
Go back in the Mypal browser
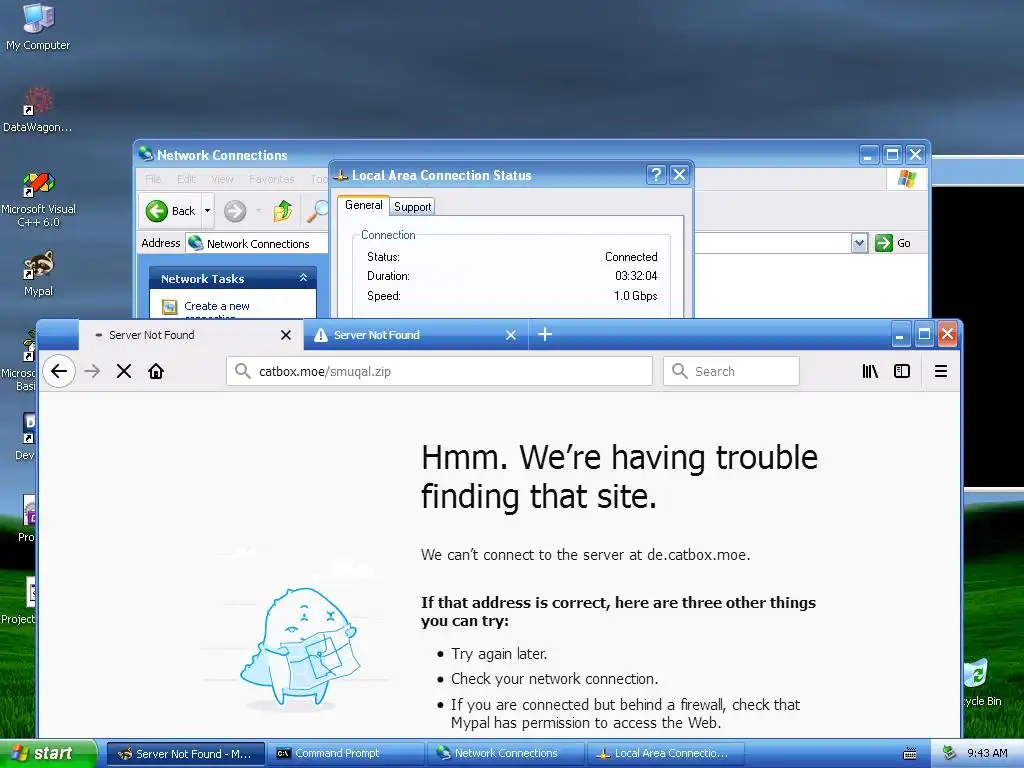[59, 371]
